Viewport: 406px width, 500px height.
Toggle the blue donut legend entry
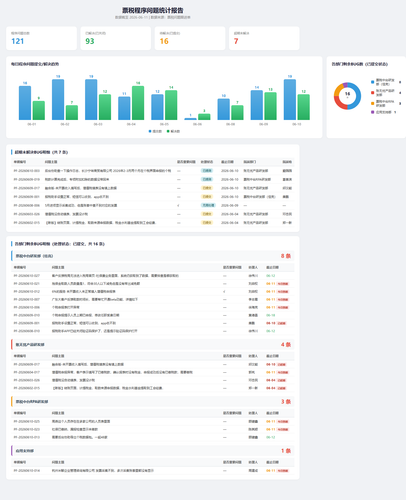click(x=386, y=82)
